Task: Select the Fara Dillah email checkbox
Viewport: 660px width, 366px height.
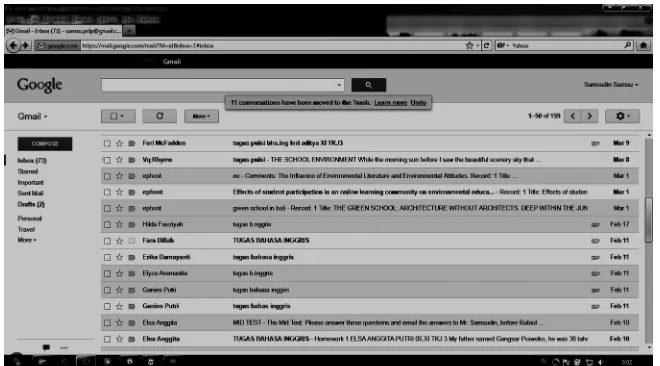Action: point(107,241)
